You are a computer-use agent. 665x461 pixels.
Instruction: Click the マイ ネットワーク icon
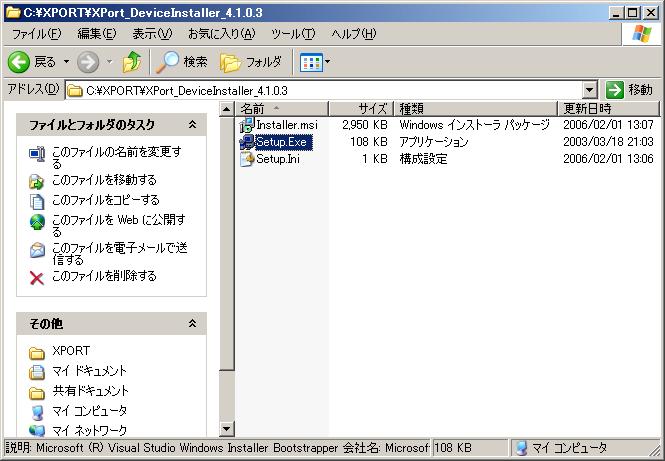[37, 430]
